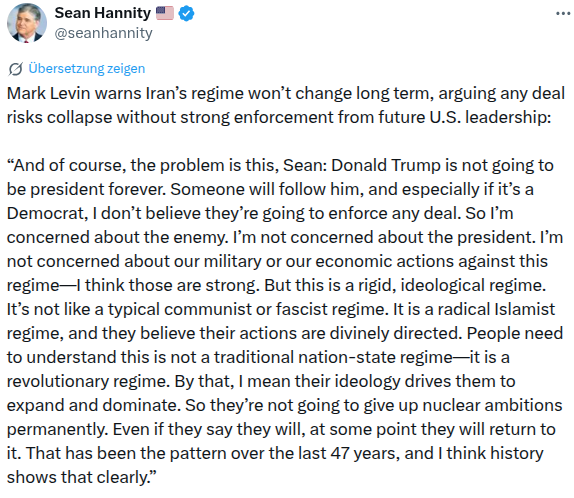574x498 pixels.
Task: Click the US flag emoji beside the name
Action: click(x=165, y=13)
